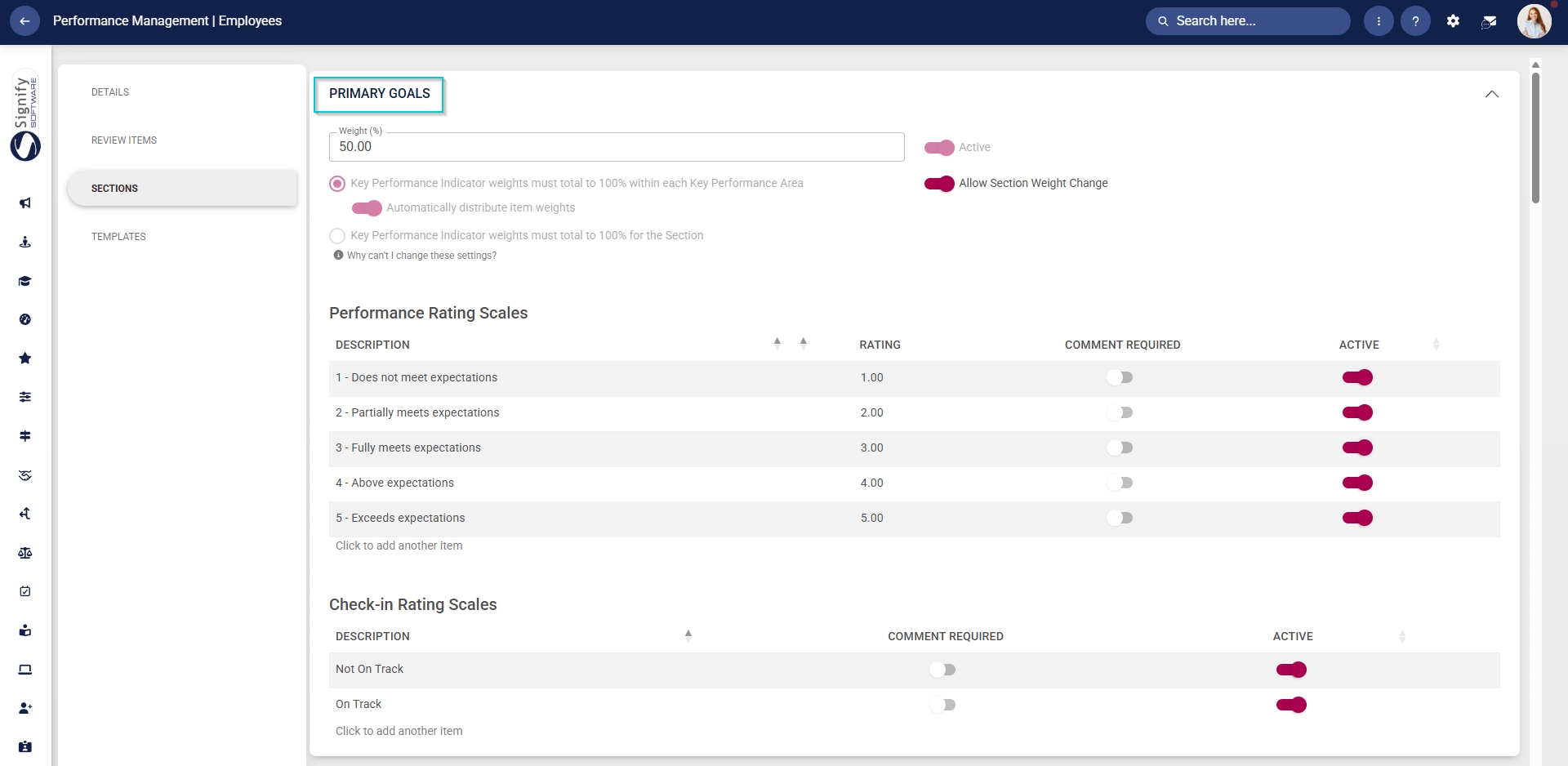Viewport: 1568px width, 766px height.
Task: Toggle comment required for 'Fully meets expectations'
Action: (1120, 448)
